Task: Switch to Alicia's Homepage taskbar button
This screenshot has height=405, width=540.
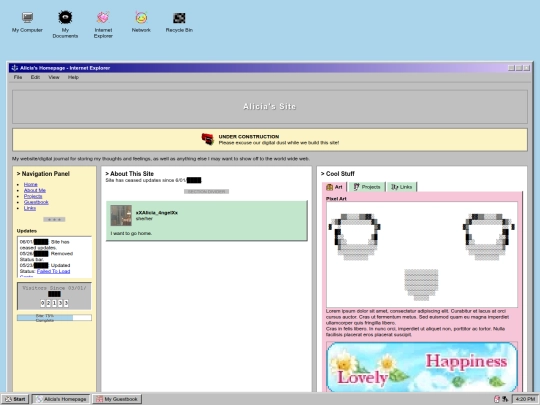Action: click(x=61, y=399)
